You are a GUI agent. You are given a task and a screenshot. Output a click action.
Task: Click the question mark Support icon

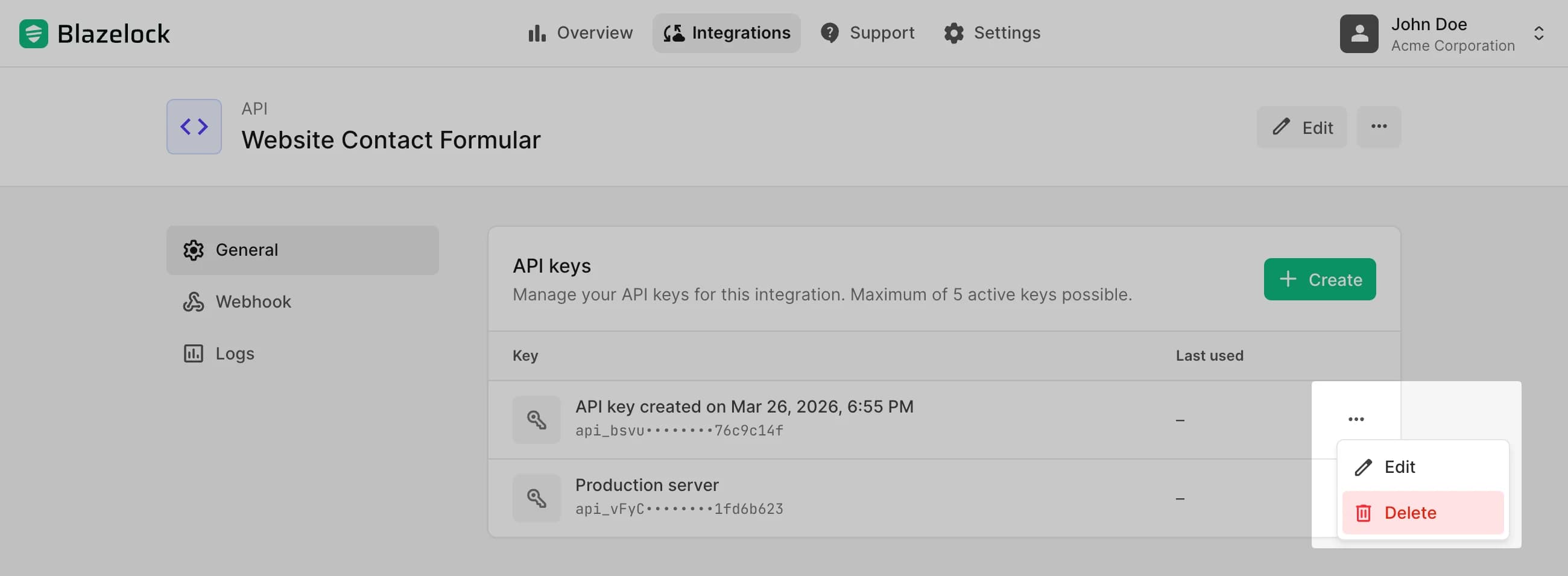830,33
